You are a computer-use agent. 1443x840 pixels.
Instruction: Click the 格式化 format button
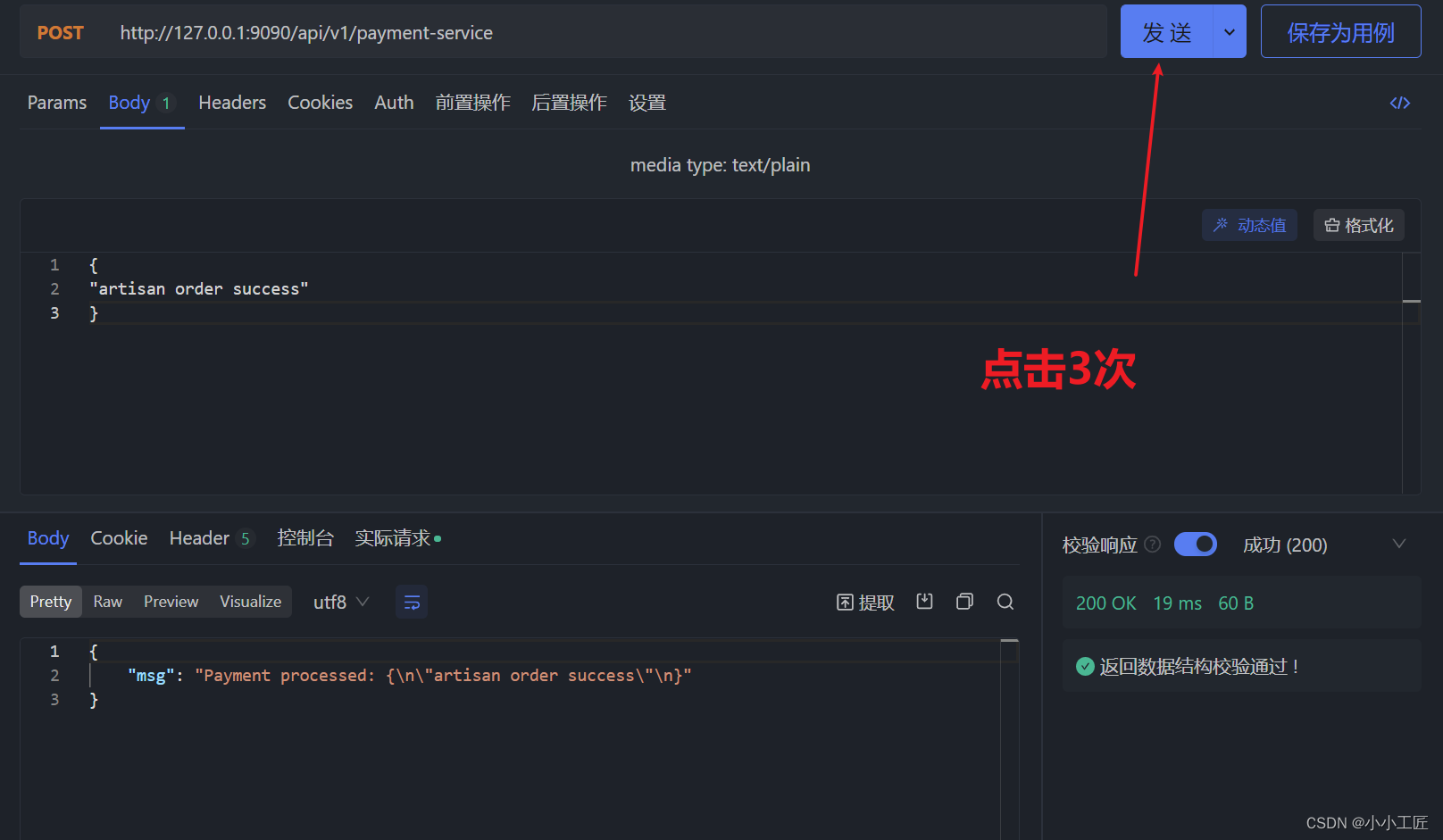click(1358, 225)
